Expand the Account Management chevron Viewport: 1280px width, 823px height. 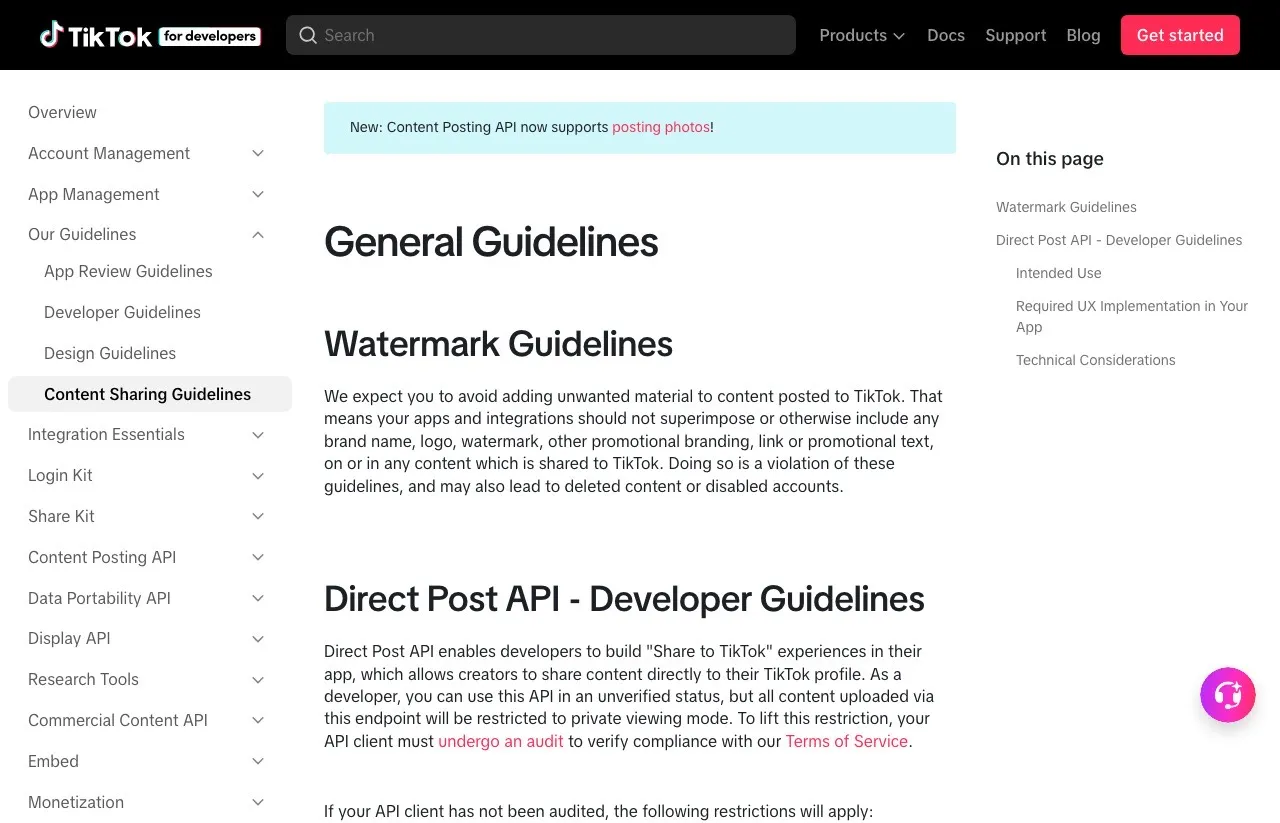258,153
